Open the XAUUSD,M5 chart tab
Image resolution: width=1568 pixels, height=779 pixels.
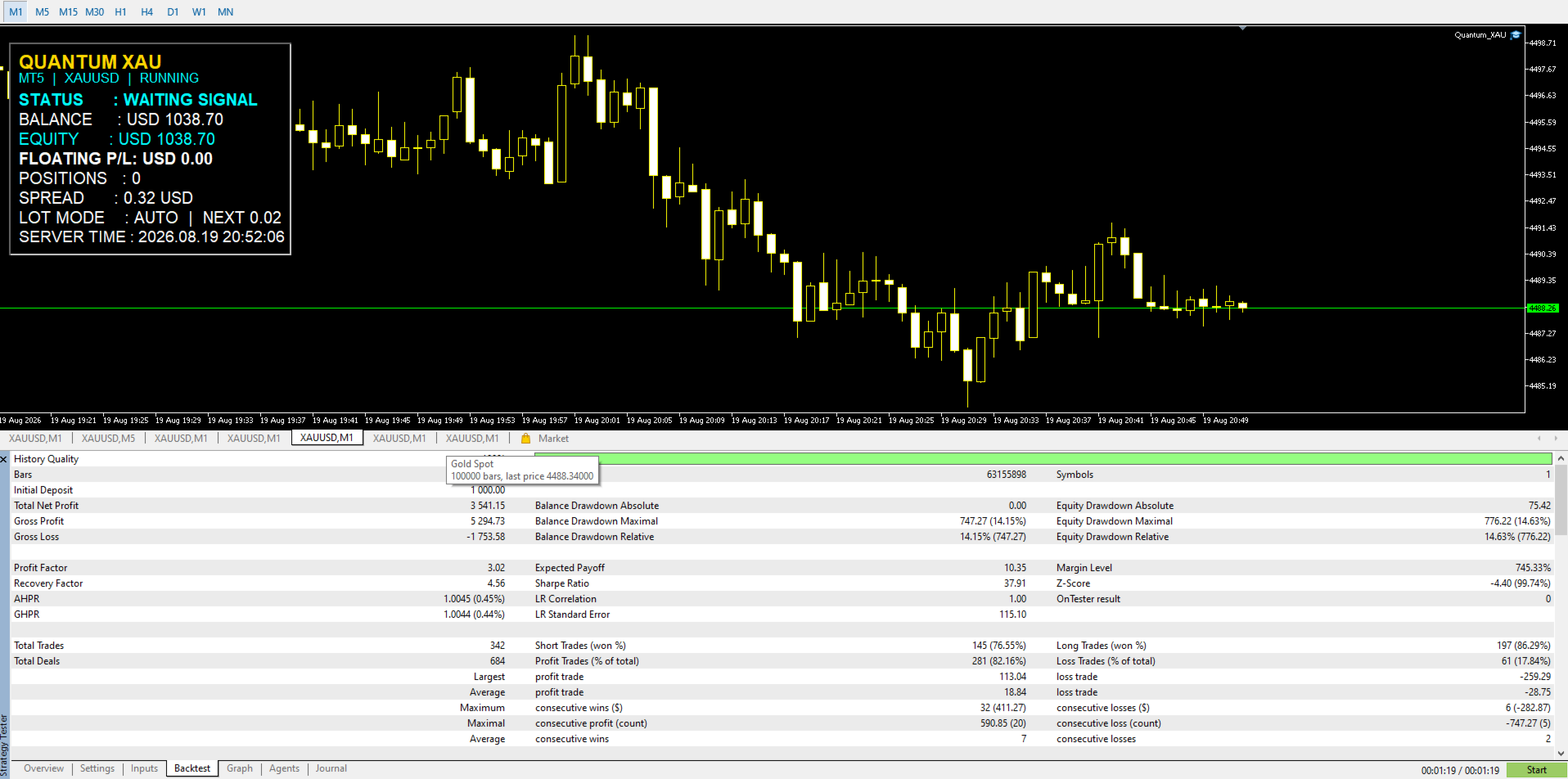(108, 439)
